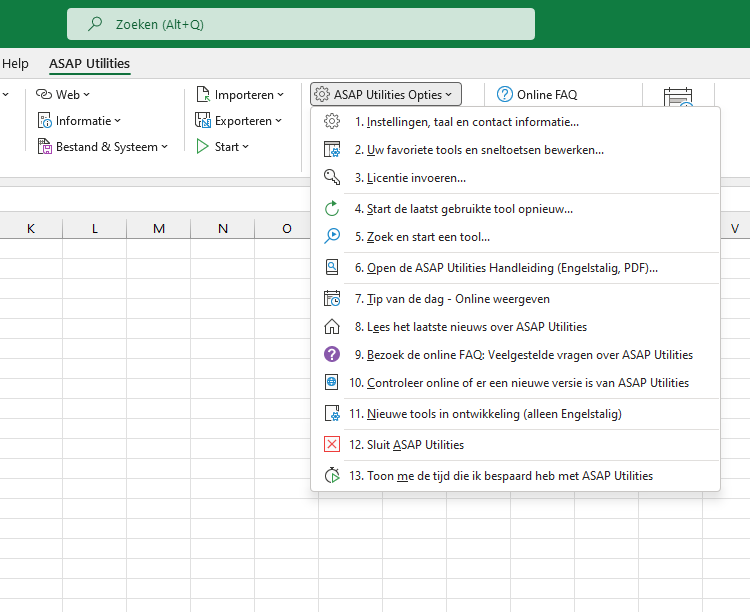Click the purple question mark FAQ icon

click(x=331, y=355)
